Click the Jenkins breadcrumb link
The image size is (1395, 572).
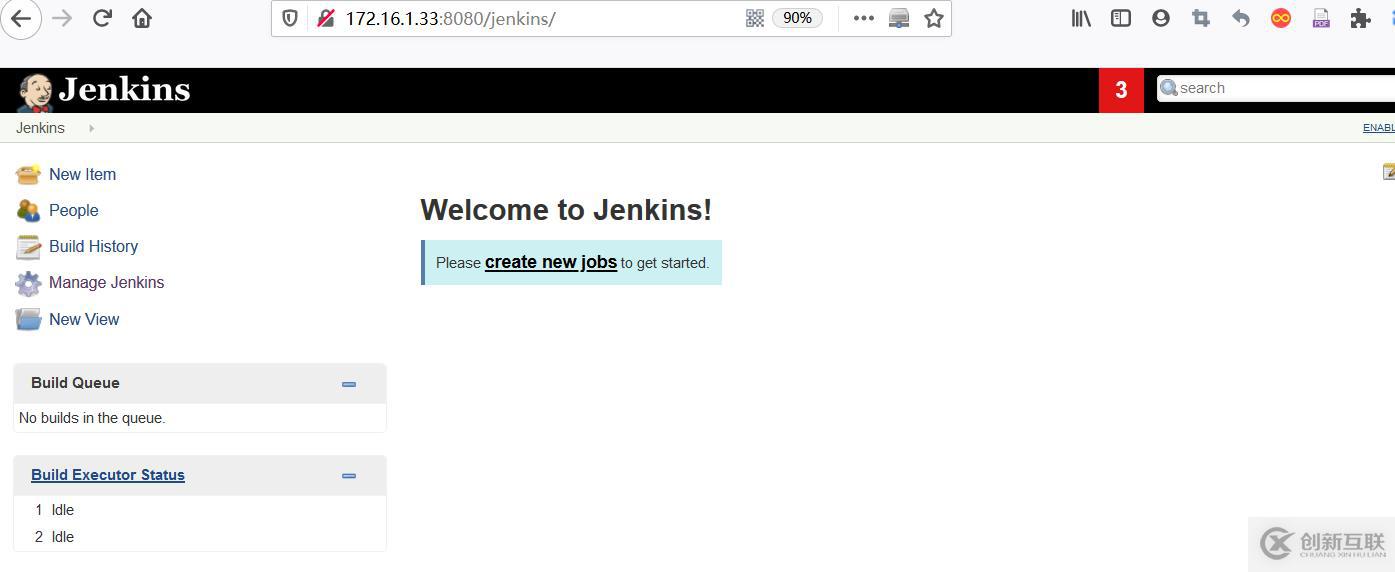tap(40, 128)
